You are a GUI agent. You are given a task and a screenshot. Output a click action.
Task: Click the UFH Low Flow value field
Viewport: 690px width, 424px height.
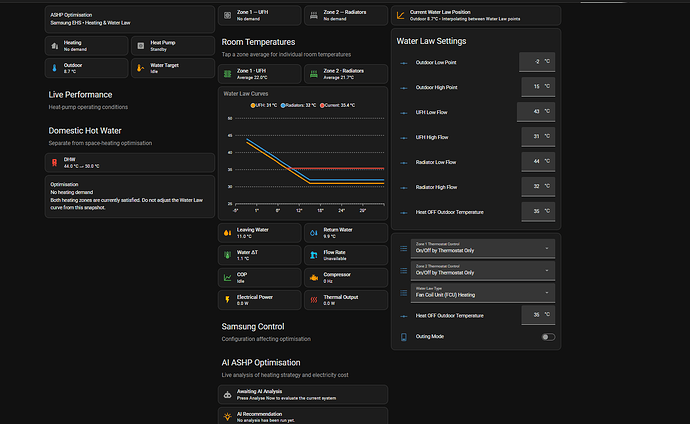pos(536,112)
